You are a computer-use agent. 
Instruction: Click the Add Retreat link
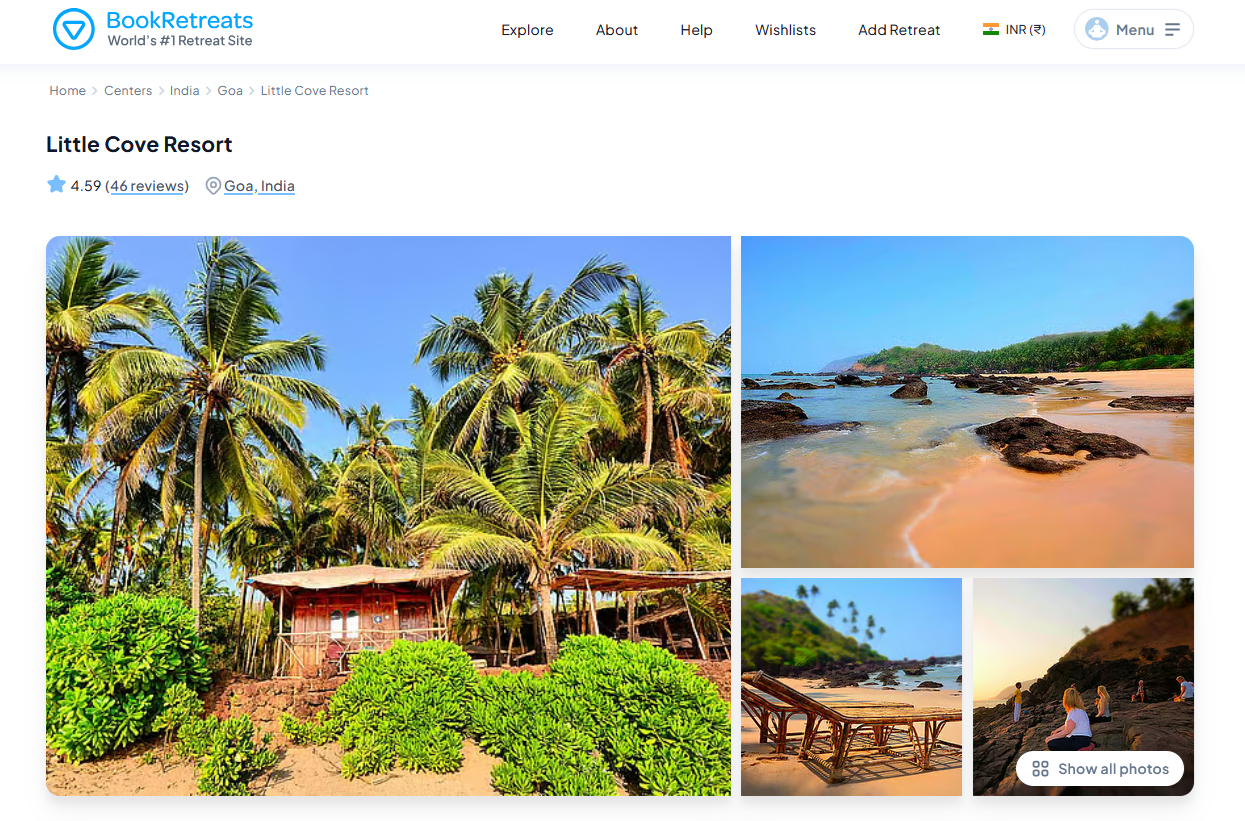pos(899,30)
